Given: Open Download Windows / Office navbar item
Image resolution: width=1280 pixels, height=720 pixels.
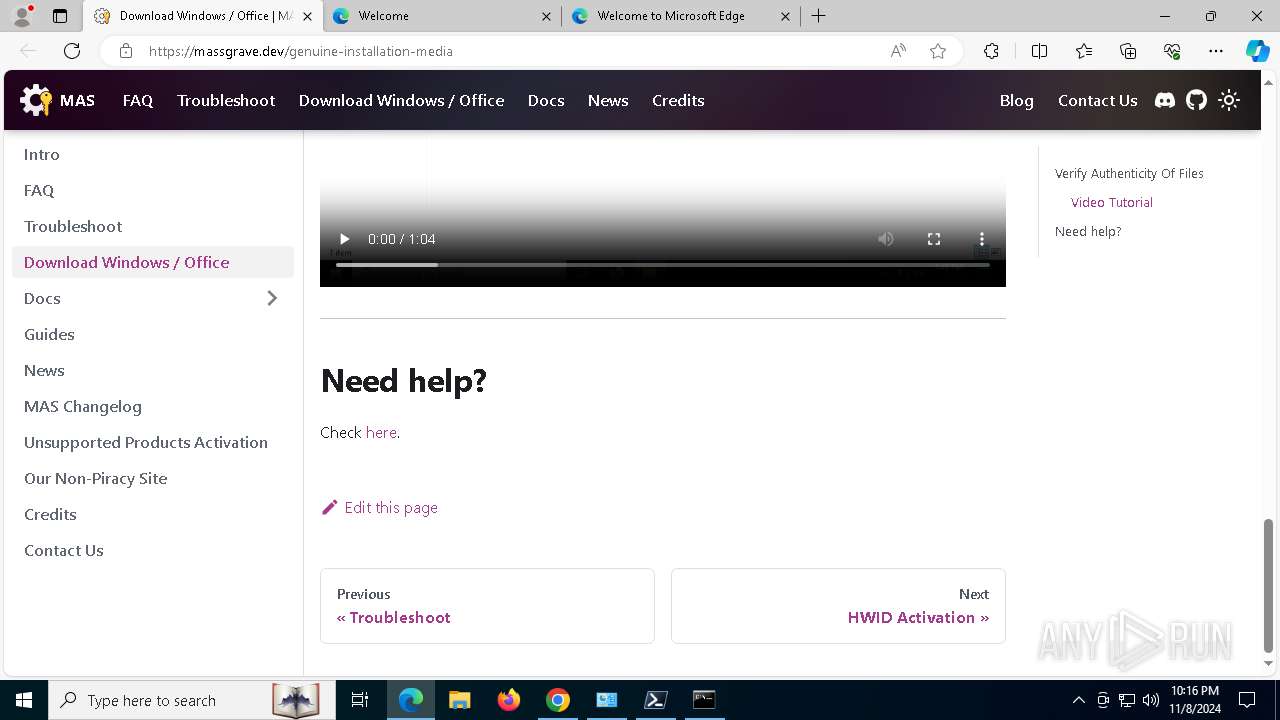Looking at the screenshot, I should [x=401, y=100].
